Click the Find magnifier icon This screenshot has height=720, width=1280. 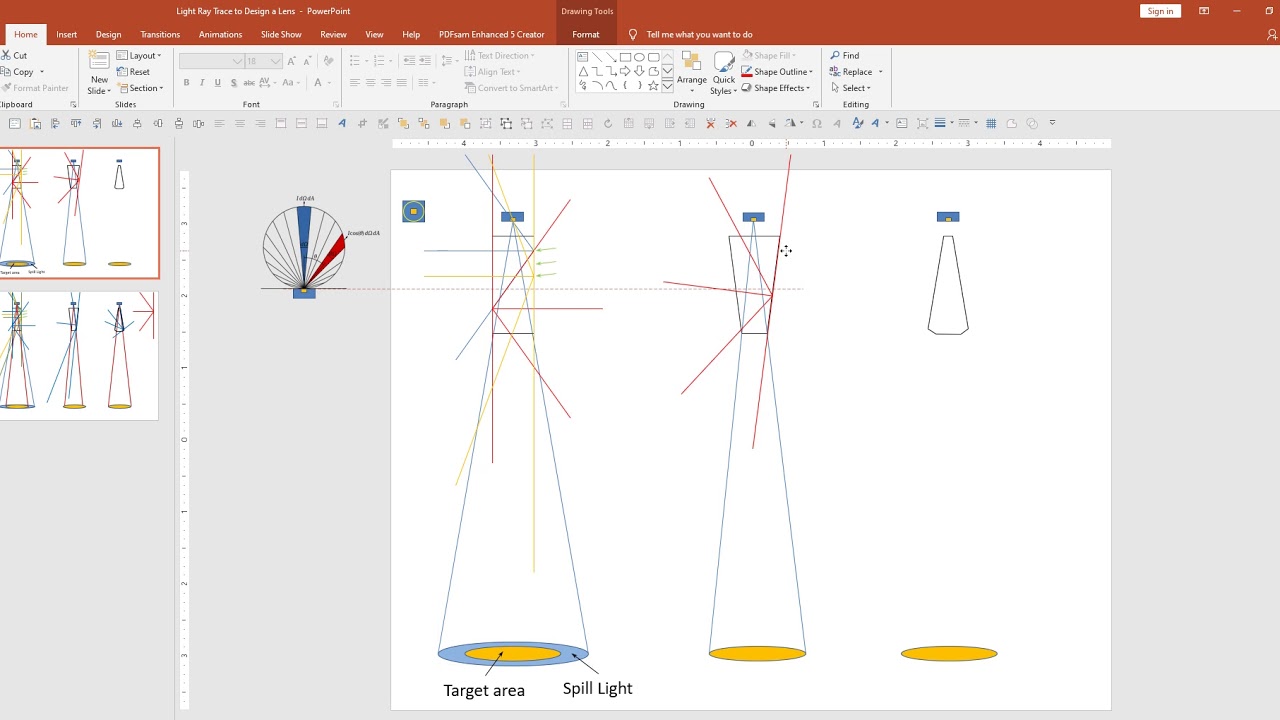[x=835, y=56]
